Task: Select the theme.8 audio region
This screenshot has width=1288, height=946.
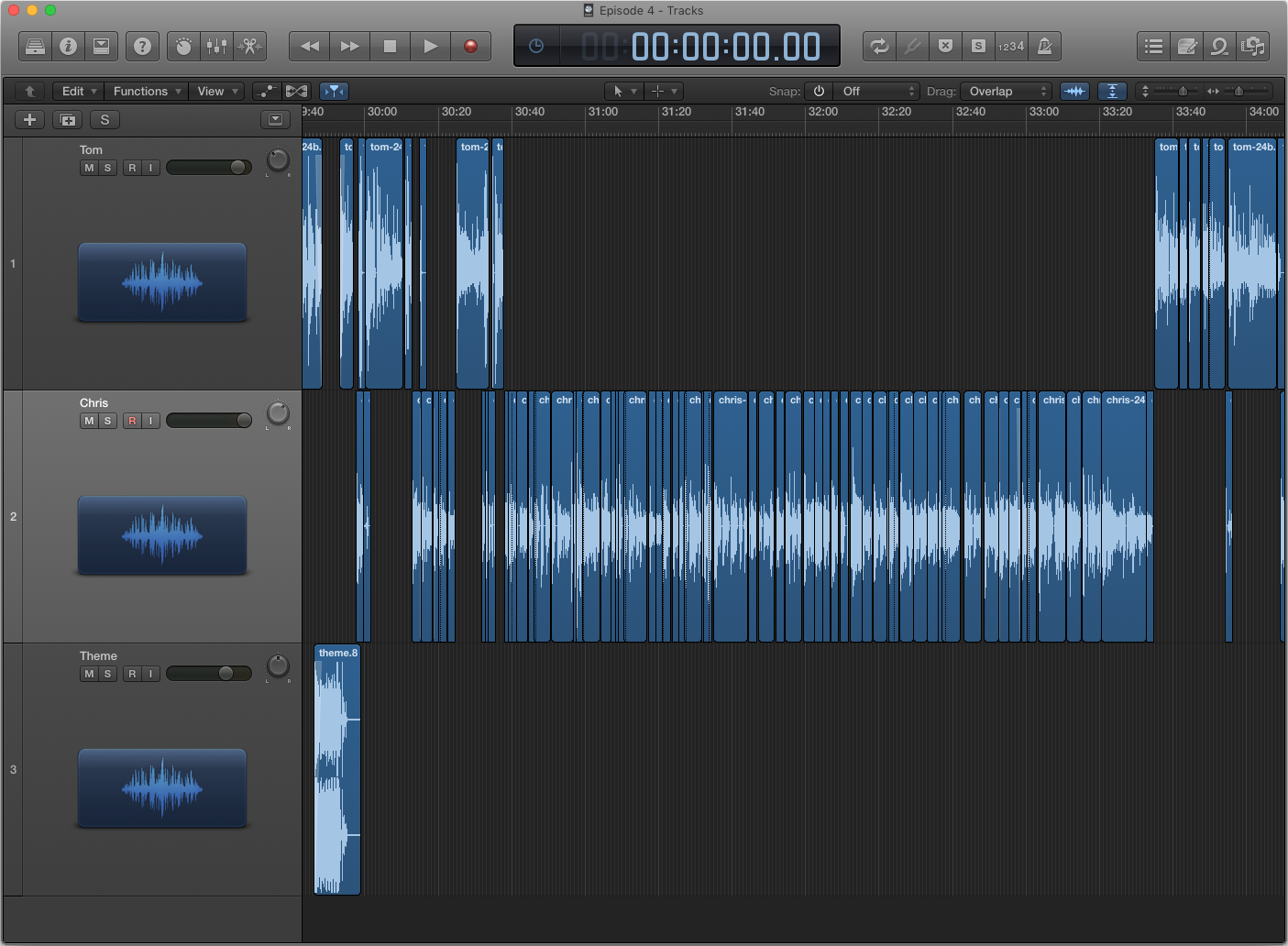Action: coord(337,770)
